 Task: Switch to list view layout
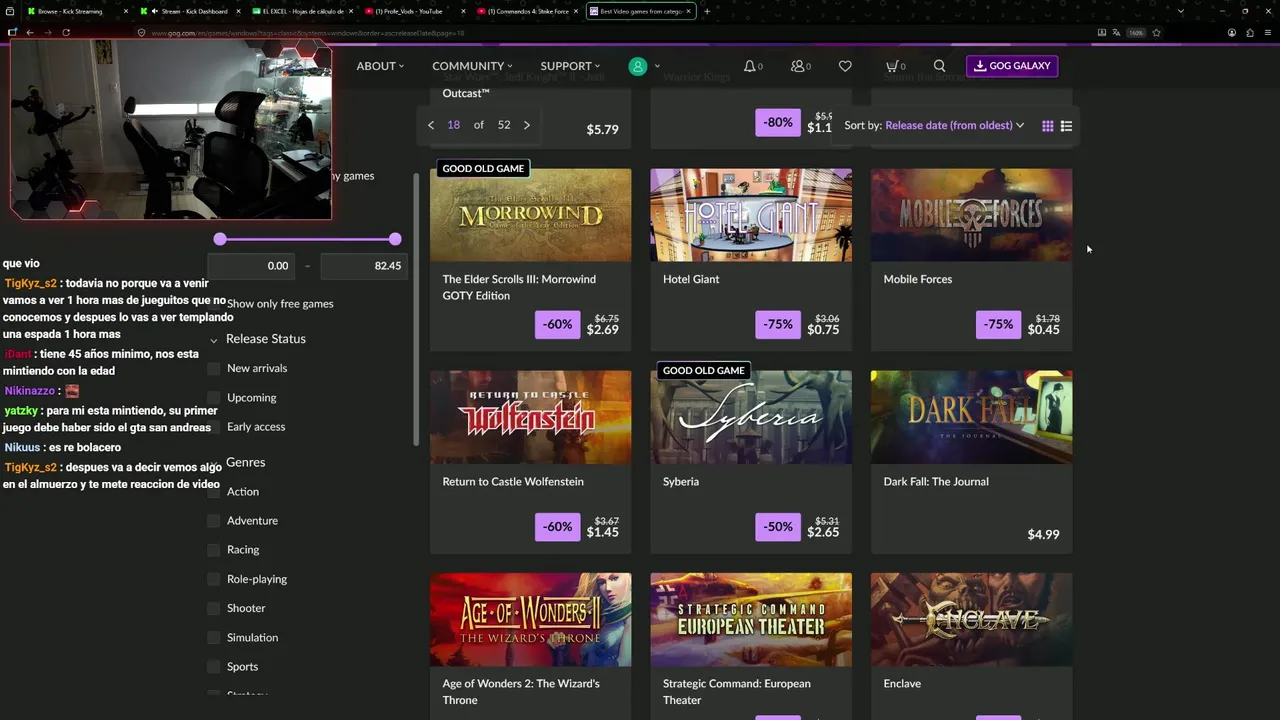click(1066, 126)
